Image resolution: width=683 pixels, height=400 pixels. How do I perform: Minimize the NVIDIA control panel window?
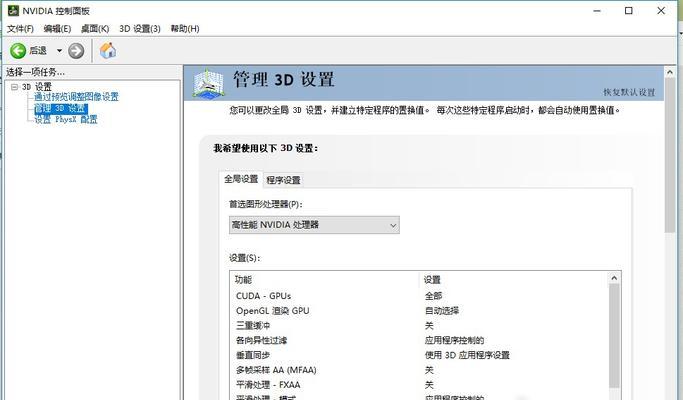(597, 11)
